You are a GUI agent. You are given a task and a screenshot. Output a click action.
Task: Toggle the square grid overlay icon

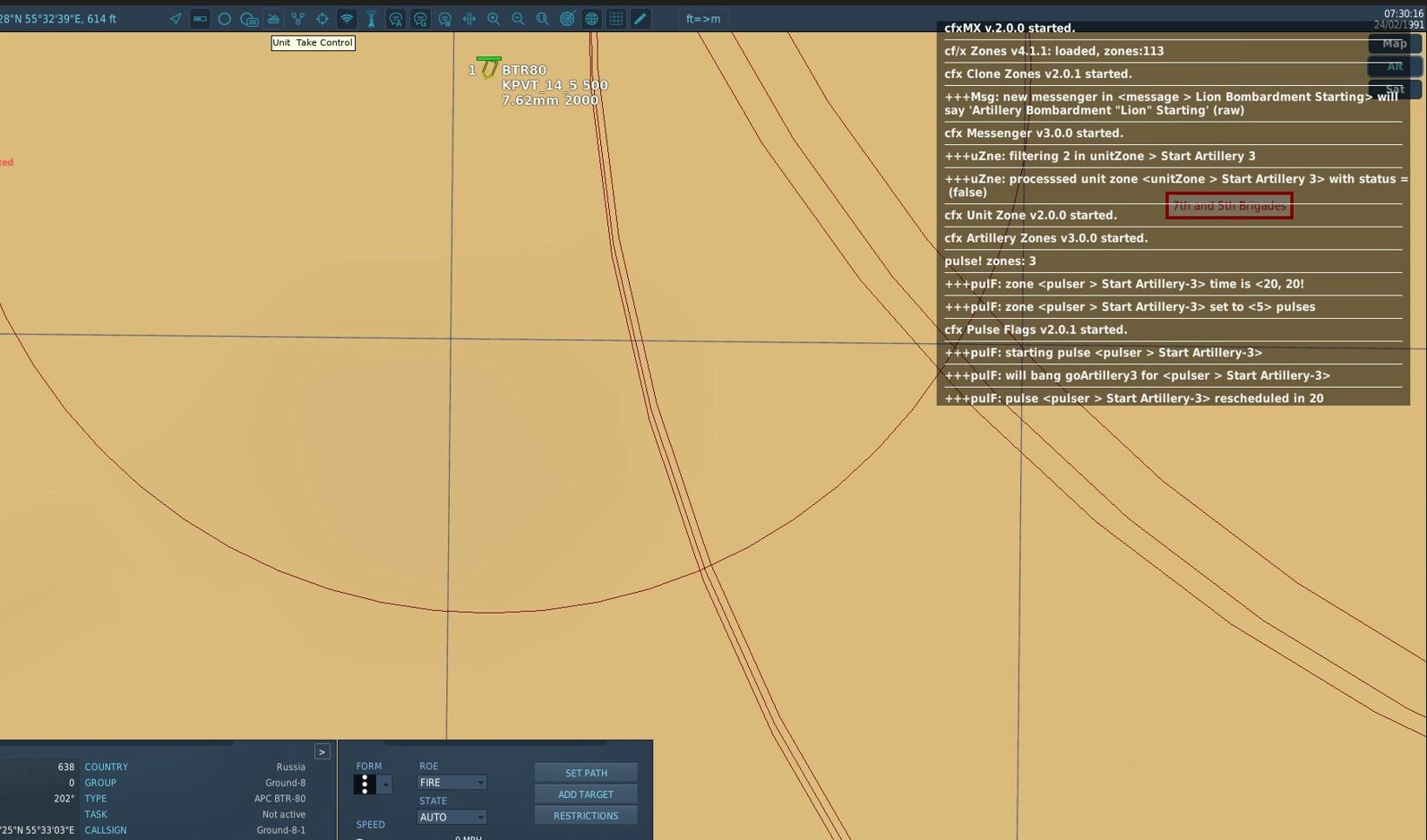pyautogui.click(x=616, y=19)
